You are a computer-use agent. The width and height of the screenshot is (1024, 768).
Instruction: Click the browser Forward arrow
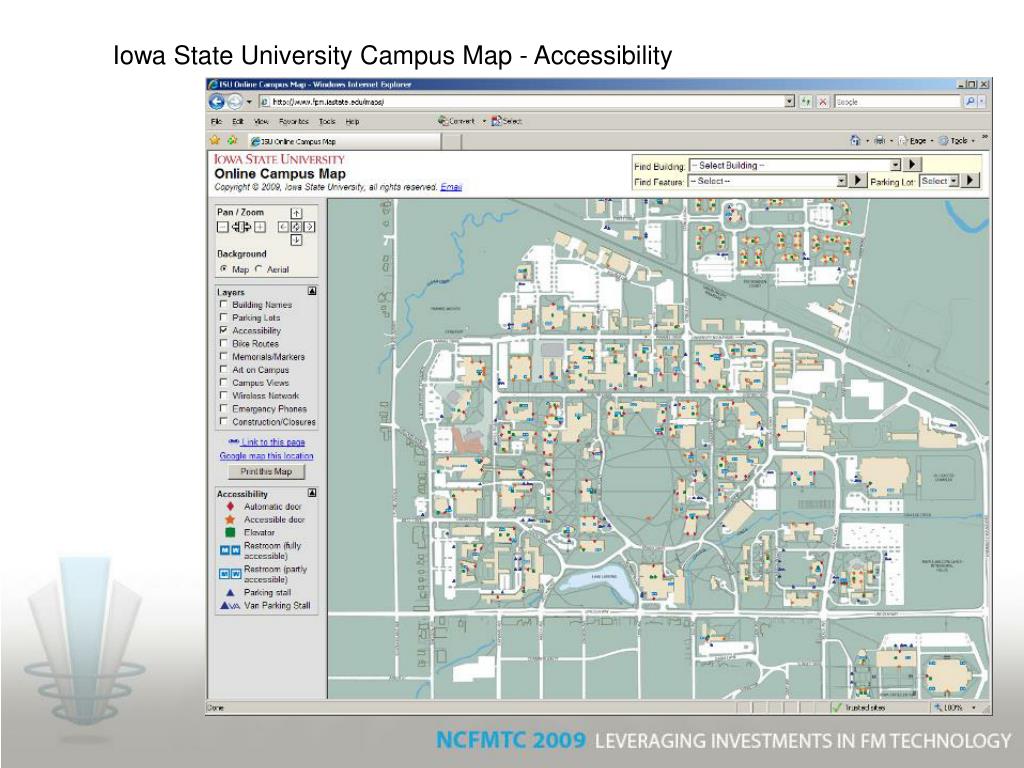tap(234, 102)
